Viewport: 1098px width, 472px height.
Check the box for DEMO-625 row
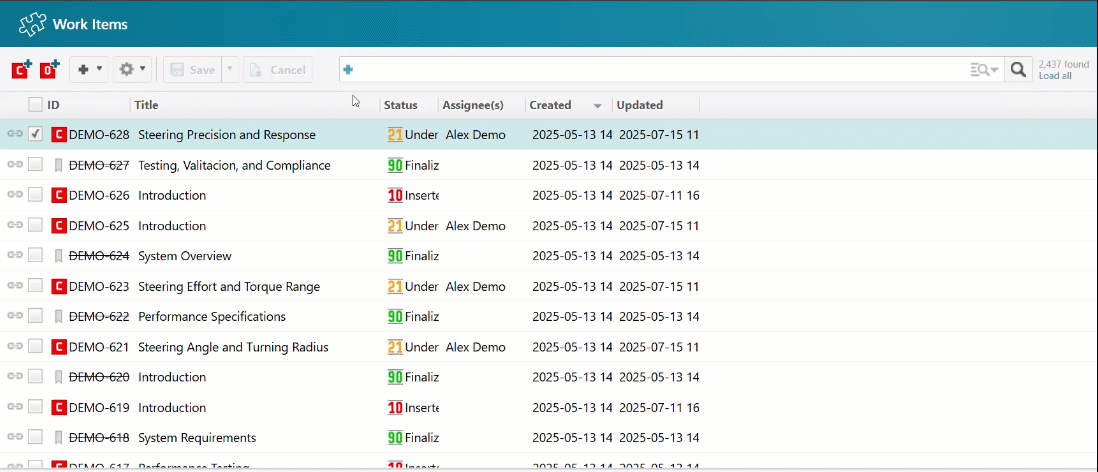35,226
